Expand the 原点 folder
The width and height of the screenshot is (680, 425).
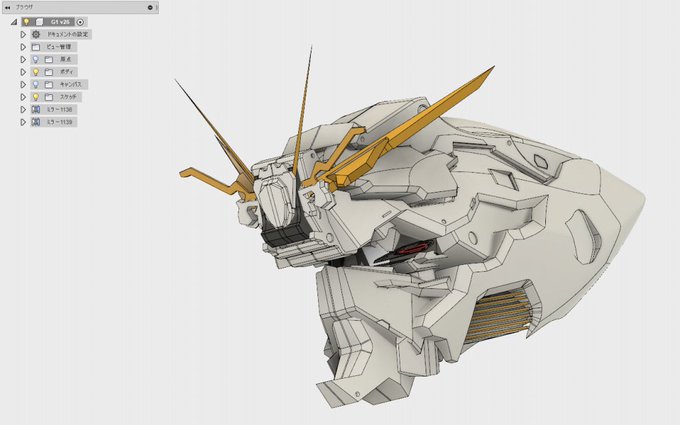(x=23, y=59)
